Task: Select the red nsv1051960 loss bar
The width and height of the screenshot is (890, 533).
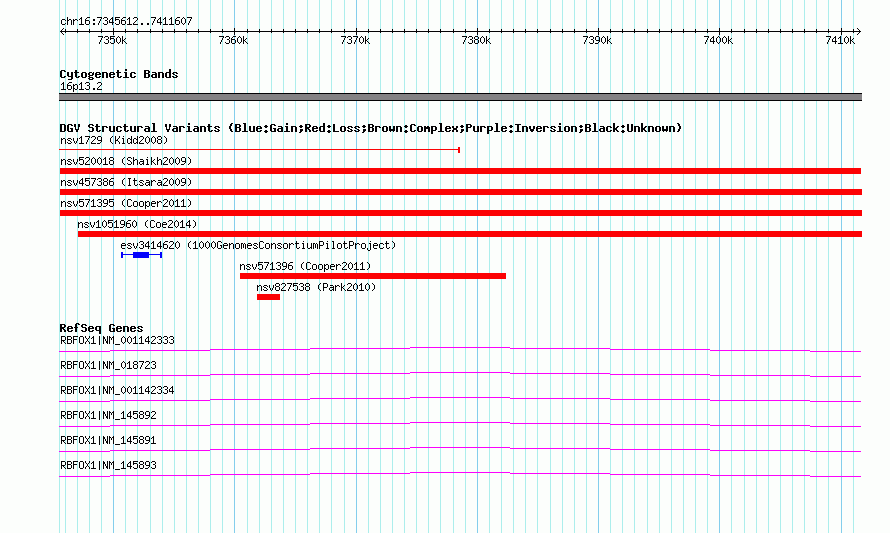Action: click(470, 234)
